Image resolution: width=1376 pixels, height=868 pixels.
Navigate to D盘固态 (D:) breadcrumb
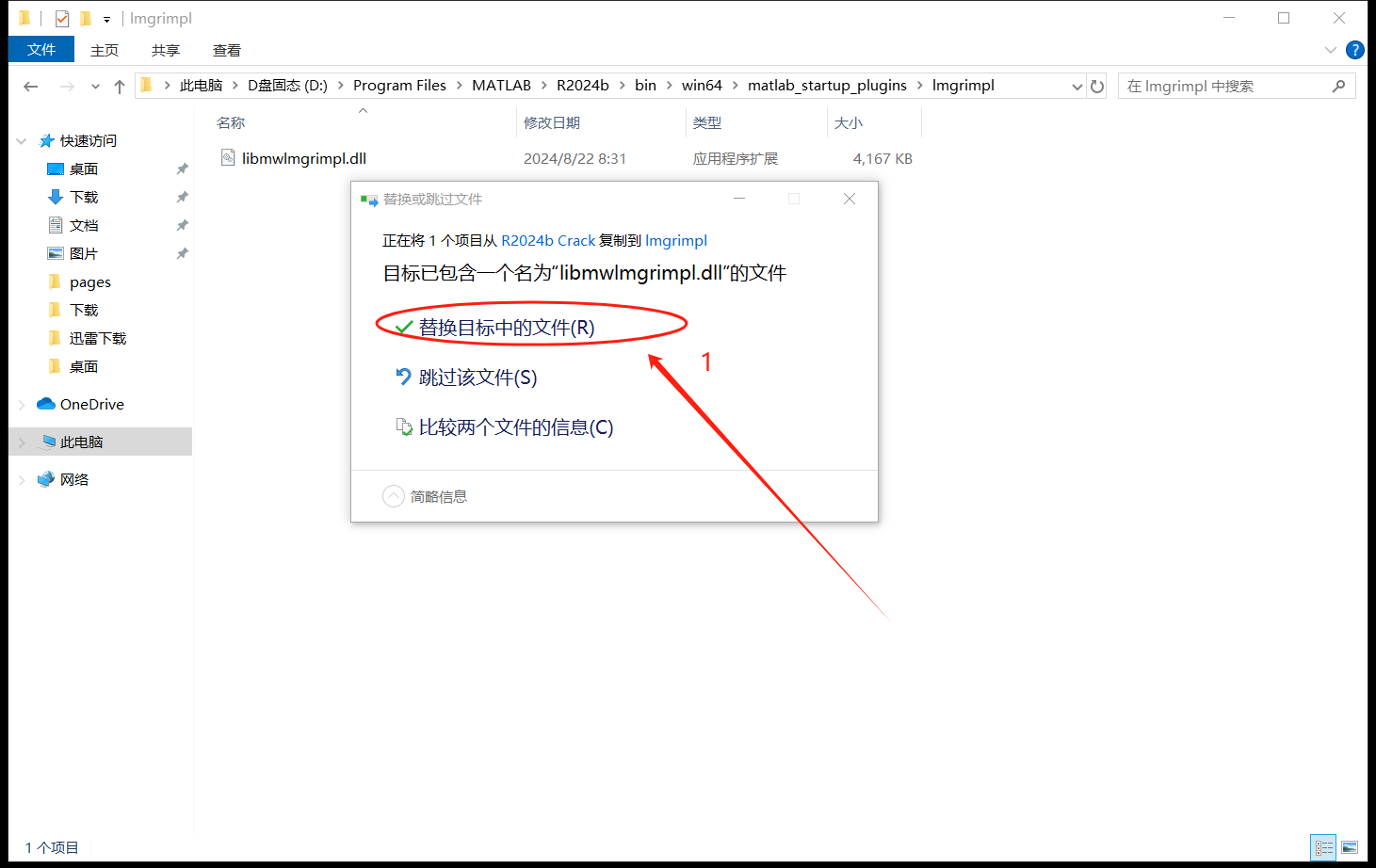point(287,86)
